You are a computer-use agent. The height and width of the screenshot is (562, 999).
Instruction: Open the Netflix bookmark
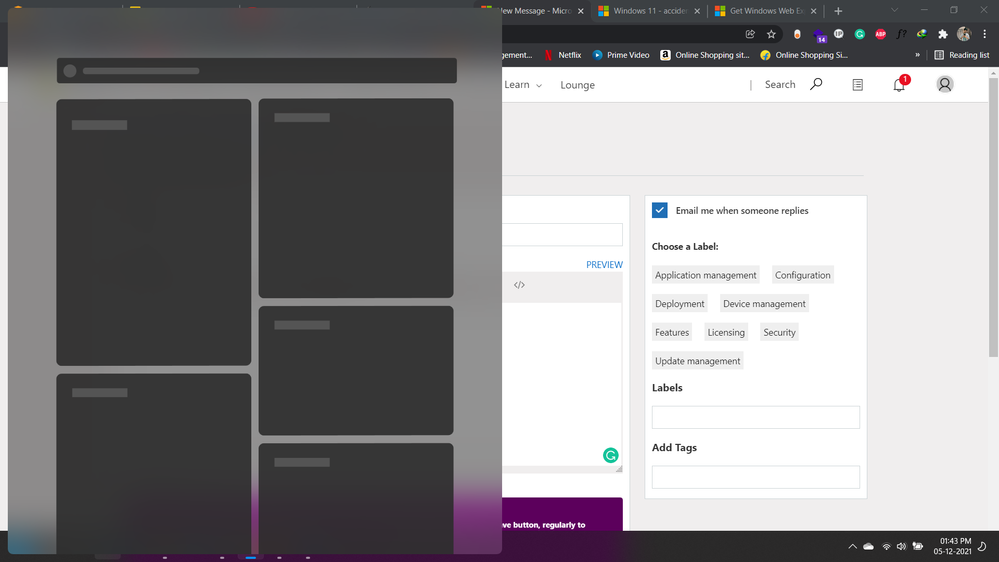tap(563, 55)
